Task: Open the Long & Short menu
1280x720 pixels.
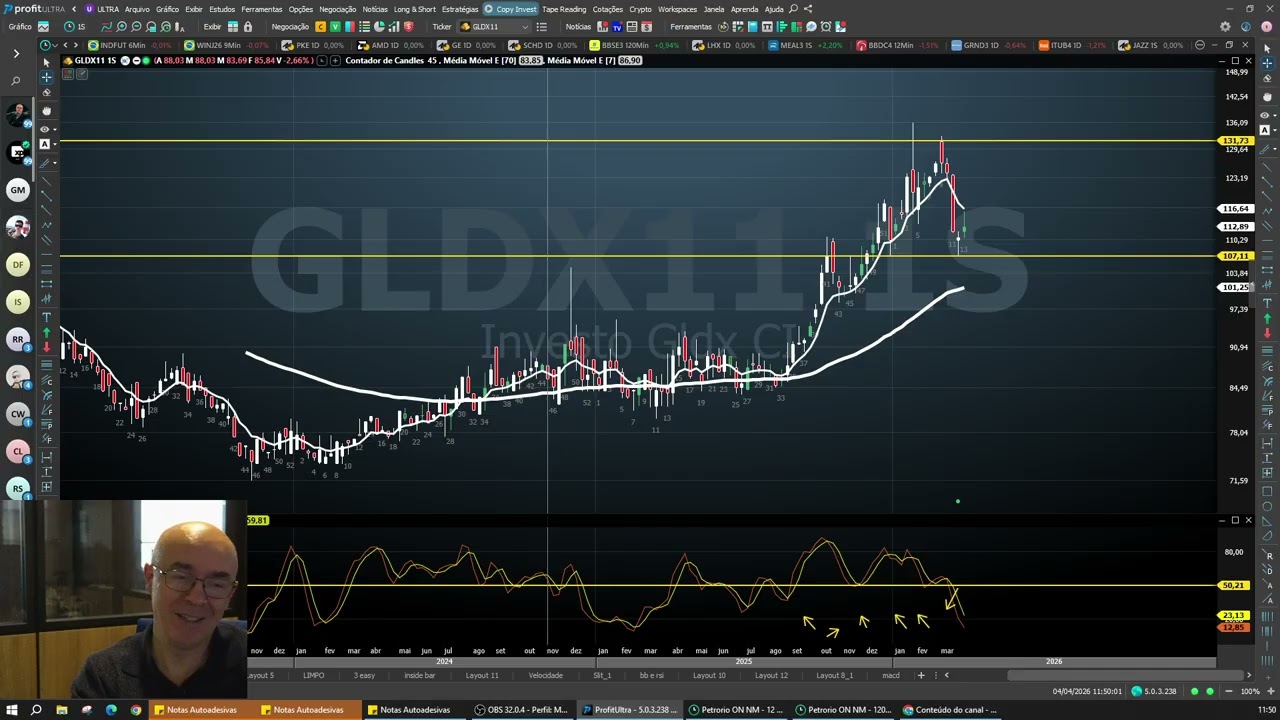Action: click(x=414, y=9)
